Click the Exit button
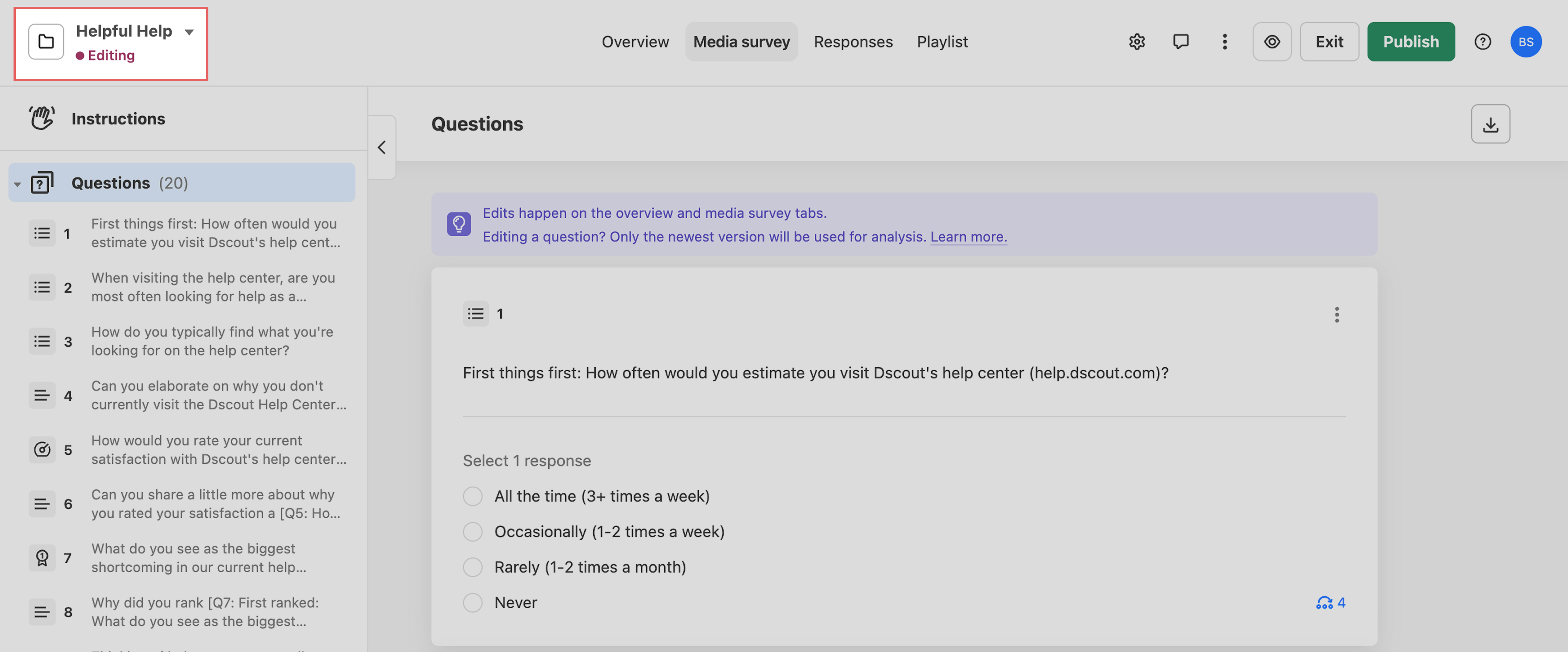This screenshot has width=1568, height=652. coord(1329,42)
